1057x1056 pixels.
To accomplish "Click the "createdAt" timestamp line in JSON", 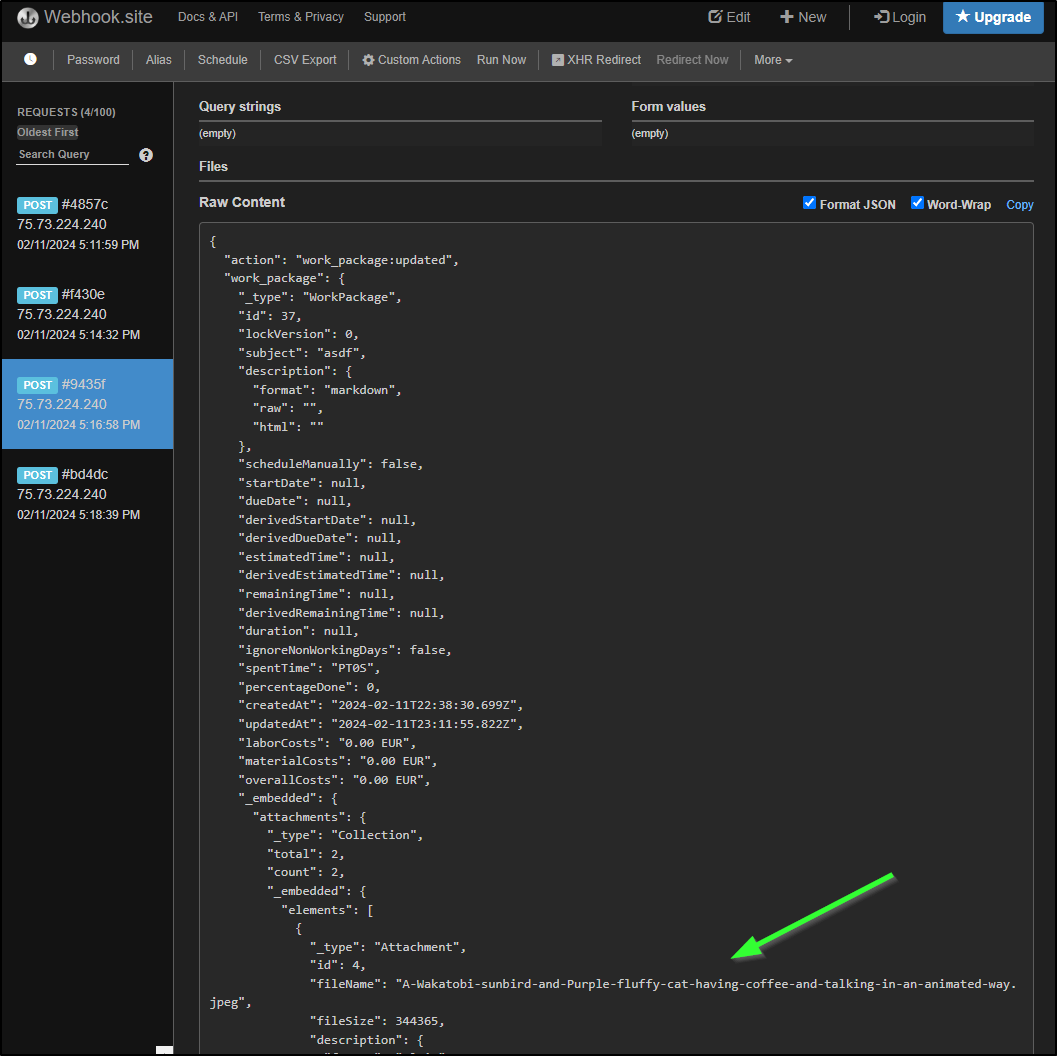I will (x=380, y=705).
